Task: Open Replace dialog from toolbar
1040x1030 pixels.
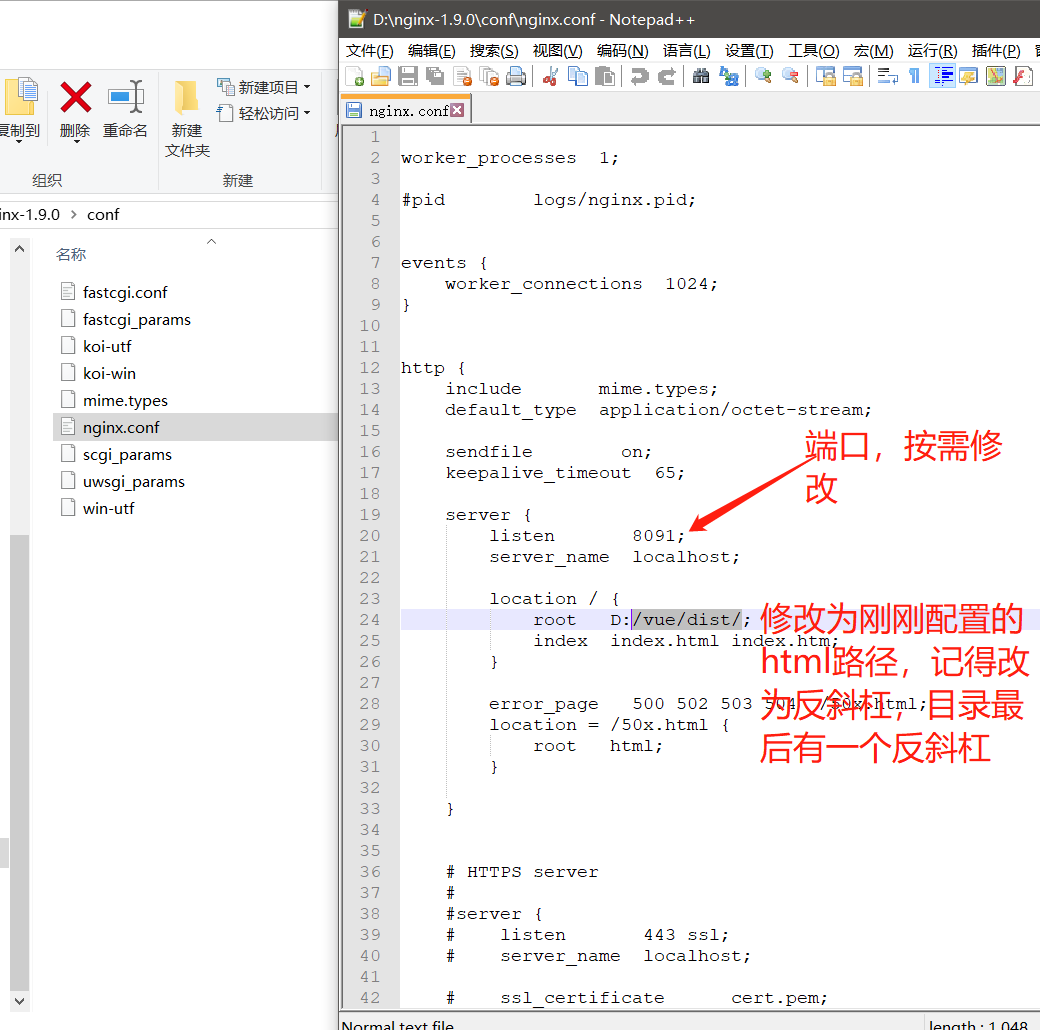Action: tap(728, 76)
